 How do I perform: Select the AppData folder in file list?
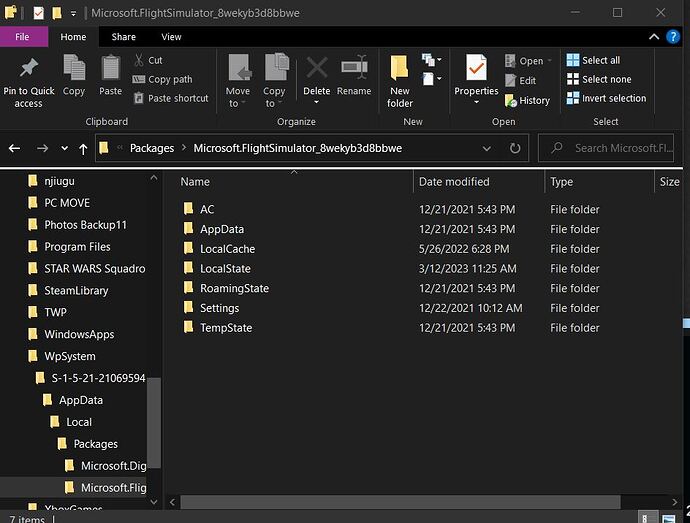coord(222,229)
